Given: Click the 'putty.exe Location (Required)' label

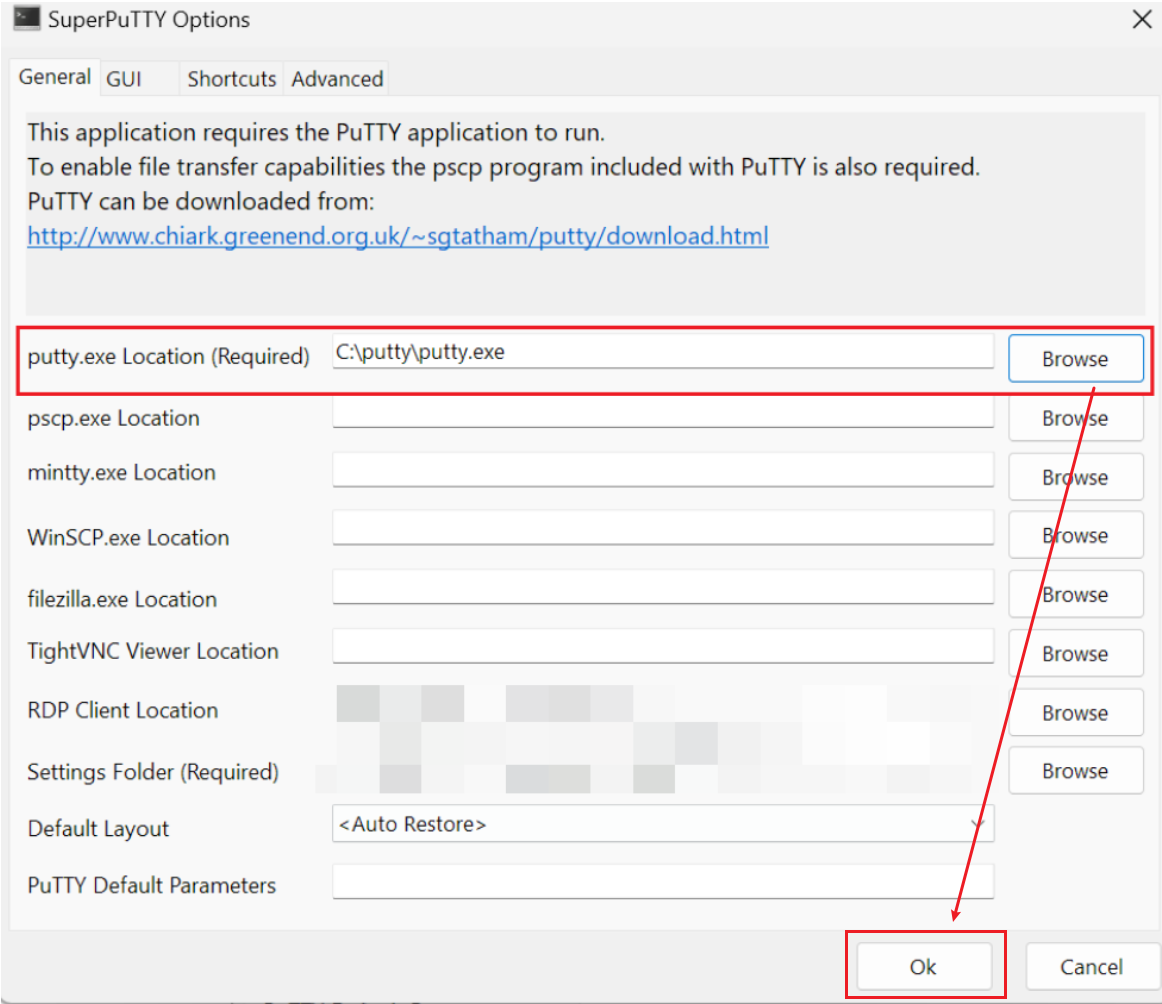Looking at the screenshot, I should (x=168, y=356).
